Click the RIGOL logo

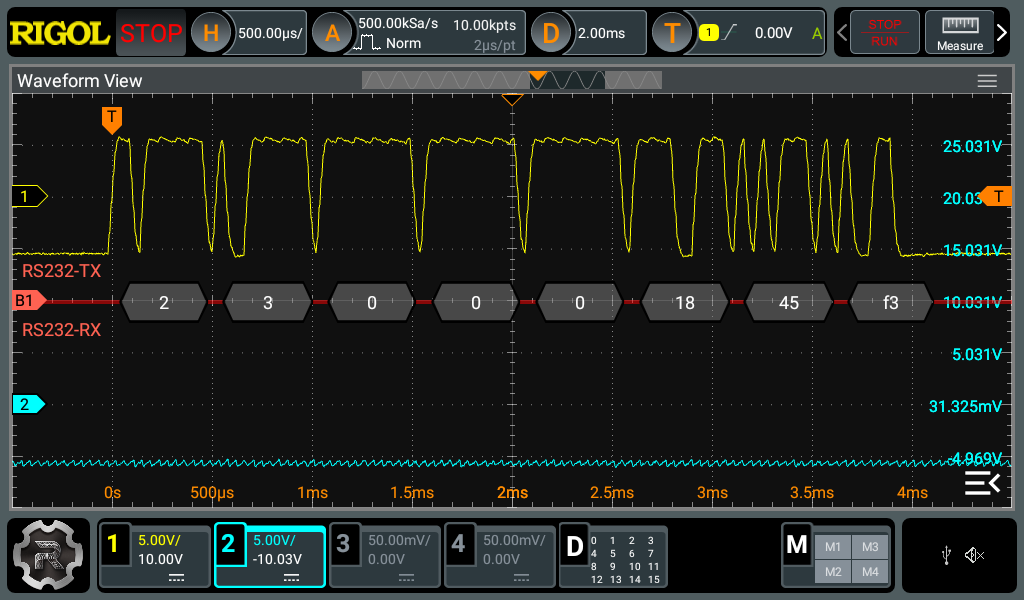point(57,31)
